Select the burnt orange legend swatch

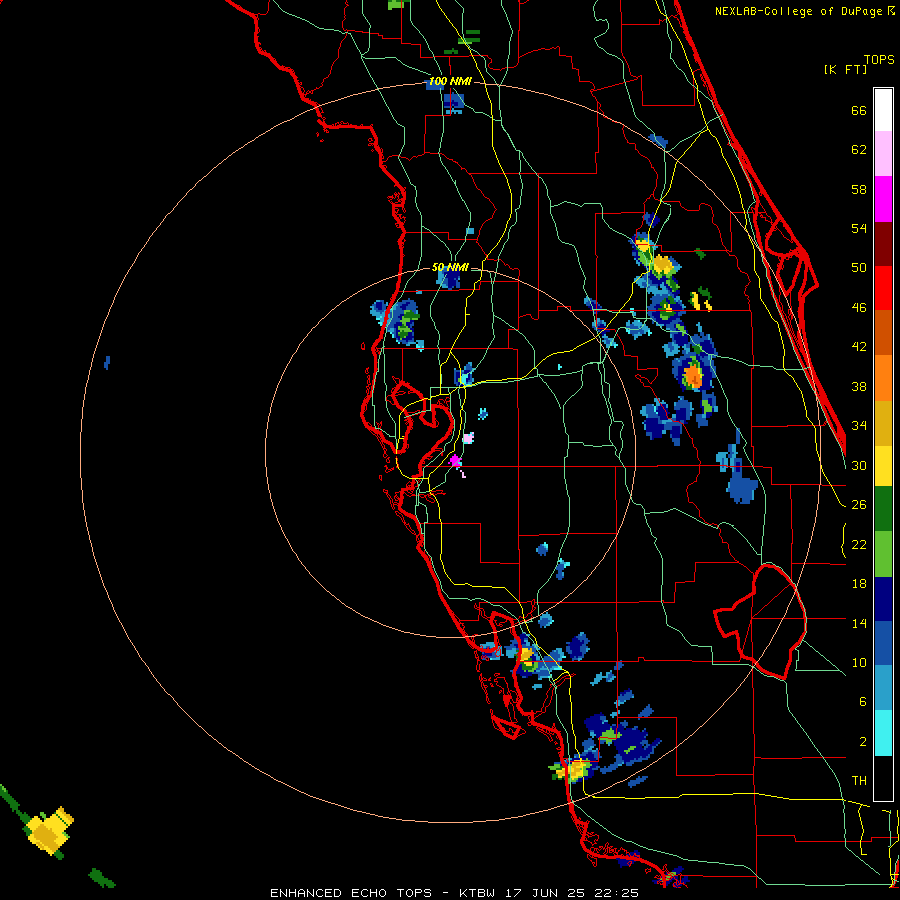click(883, 332)
